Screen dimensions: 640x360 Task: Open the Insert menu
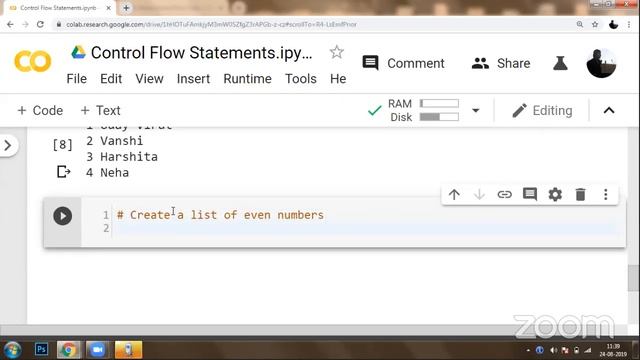(193, 79)
